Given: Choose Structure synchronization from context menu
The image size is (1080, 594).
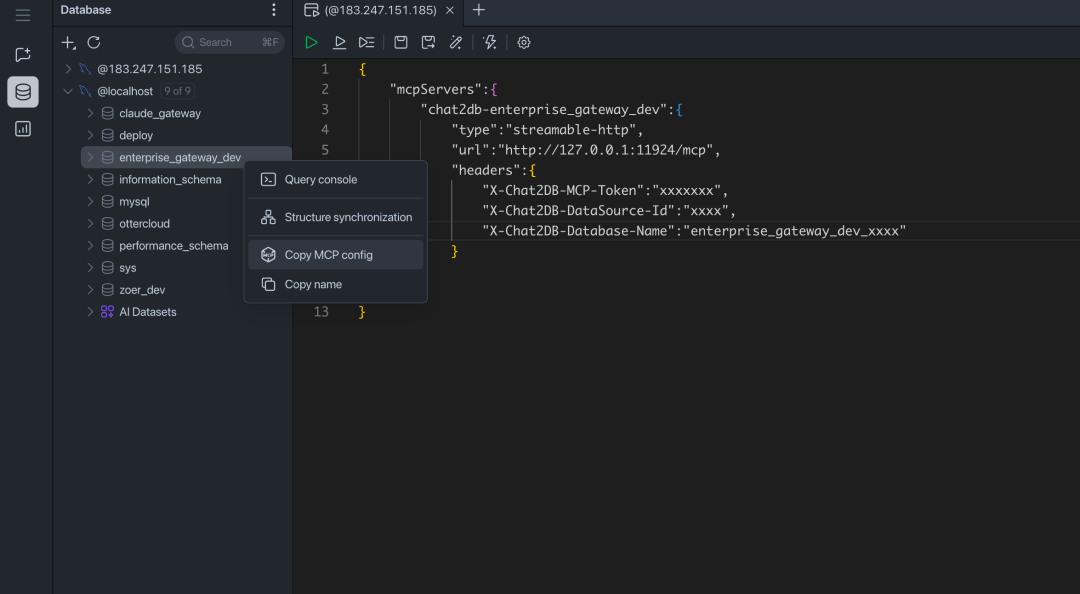Looking at the screenshot, I should [335, 217].
